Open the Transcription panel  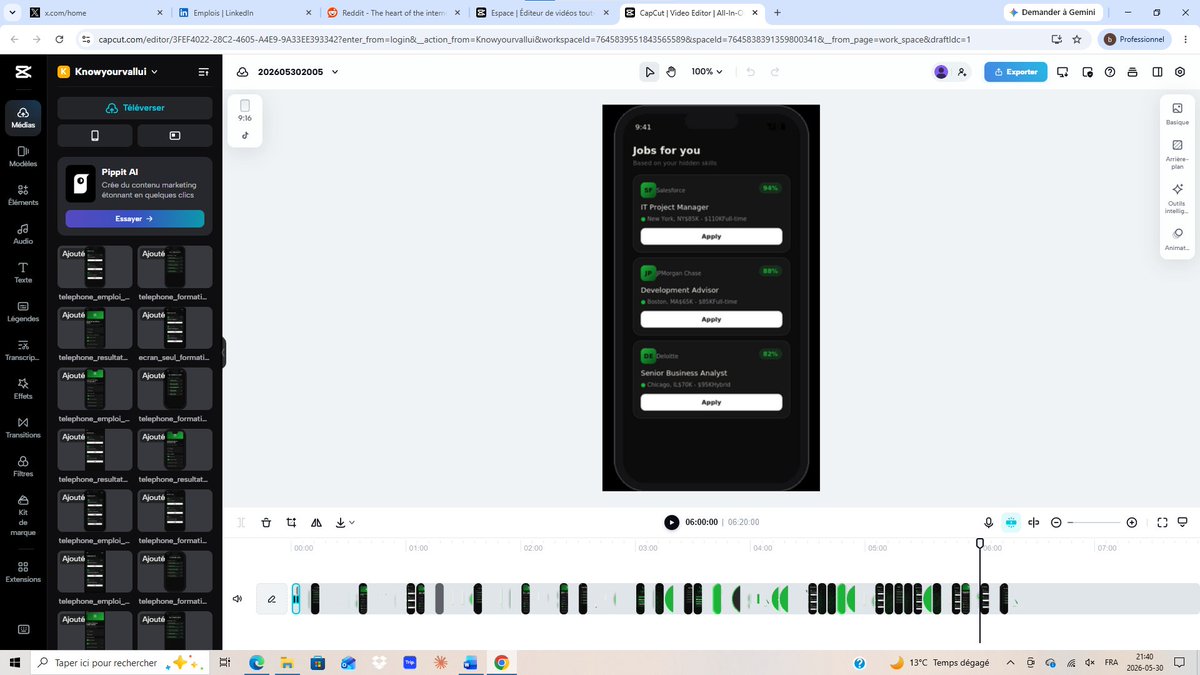point(23,349)
